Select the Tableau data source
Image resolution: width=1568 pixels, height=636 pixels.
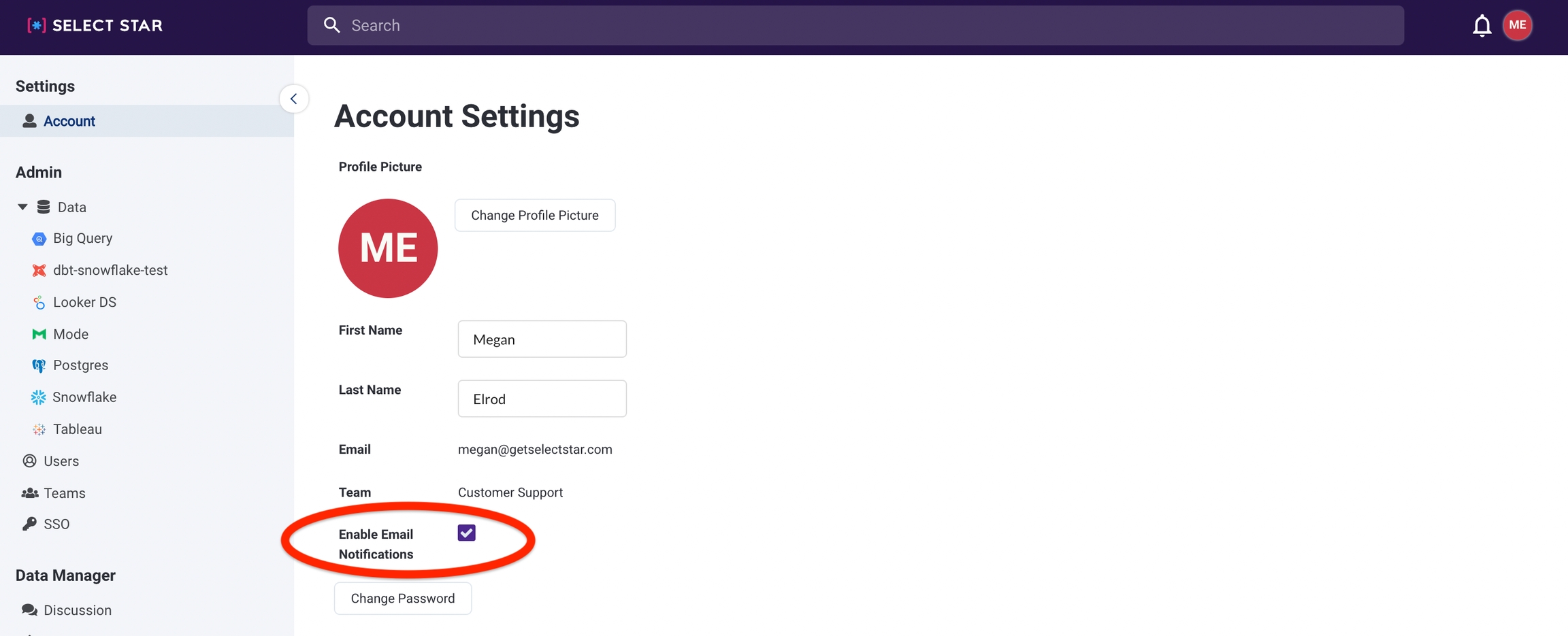coord(77,429)
